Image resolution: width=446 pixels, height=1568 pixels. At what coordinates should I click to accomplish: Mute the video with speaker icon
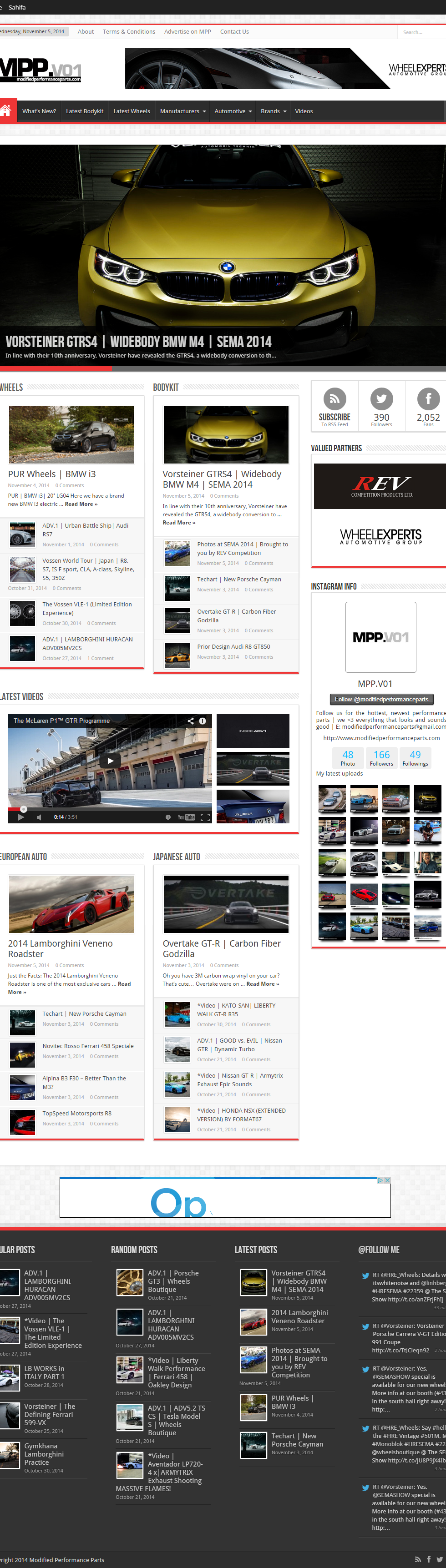[39, 817]
